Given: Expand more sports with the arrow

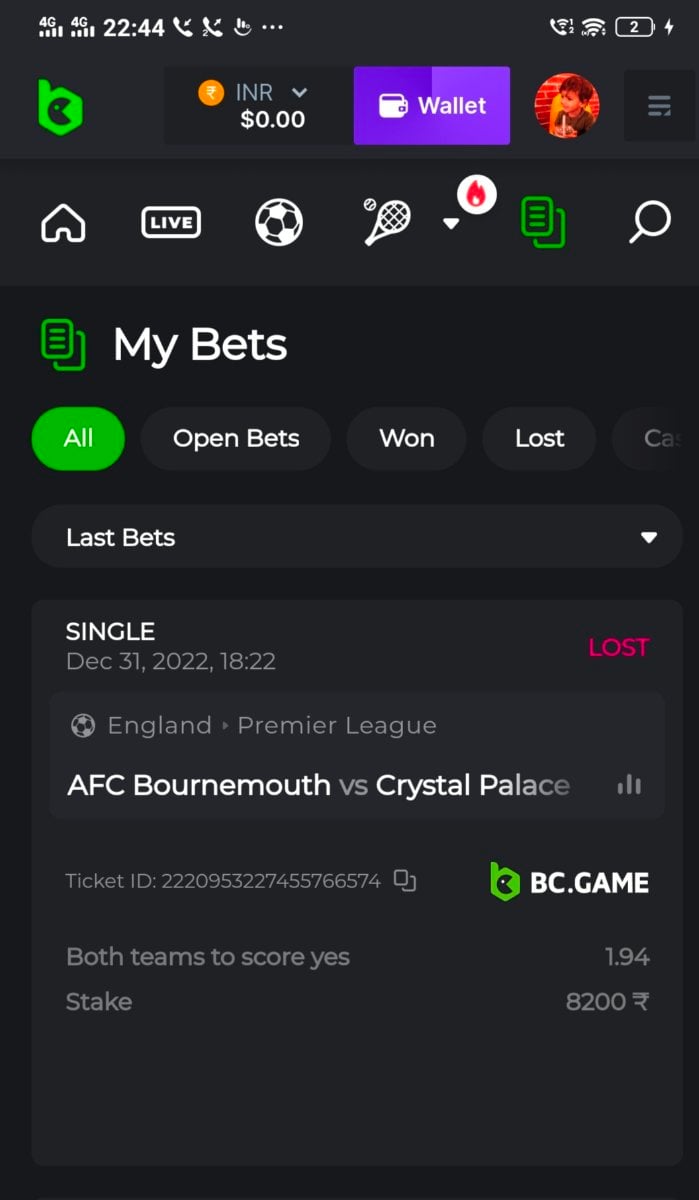Looking at the screenshot, I should (451, 223).
